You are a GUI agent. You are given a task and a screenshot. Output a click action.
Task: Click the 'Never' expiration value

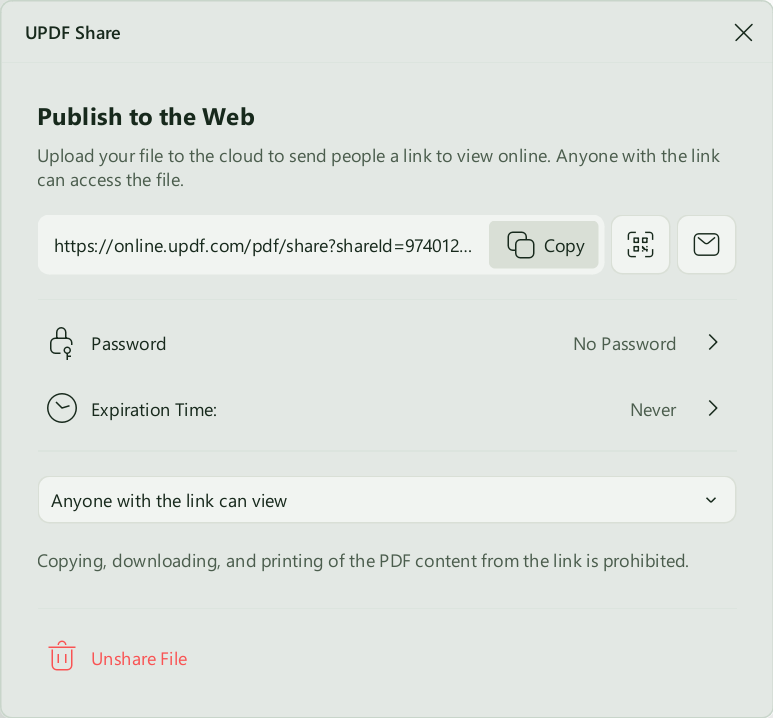(653, 410)
